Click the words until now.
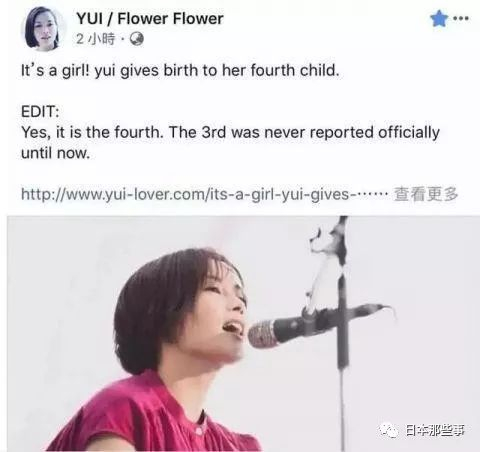Screen dimensions: 480x452 tap(55, 153)
